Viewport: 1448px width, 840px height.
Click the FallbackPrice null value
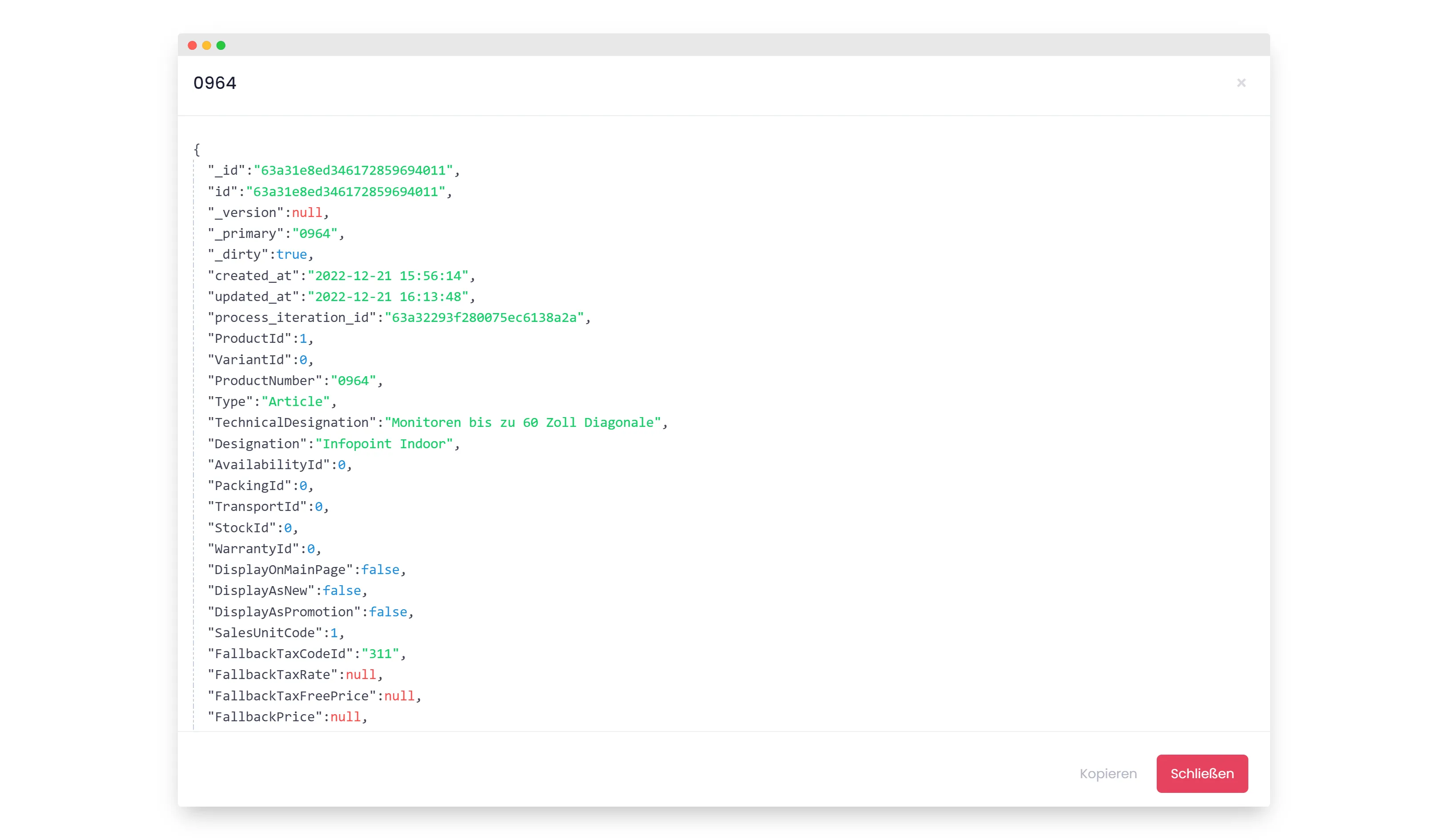[346, 716]
